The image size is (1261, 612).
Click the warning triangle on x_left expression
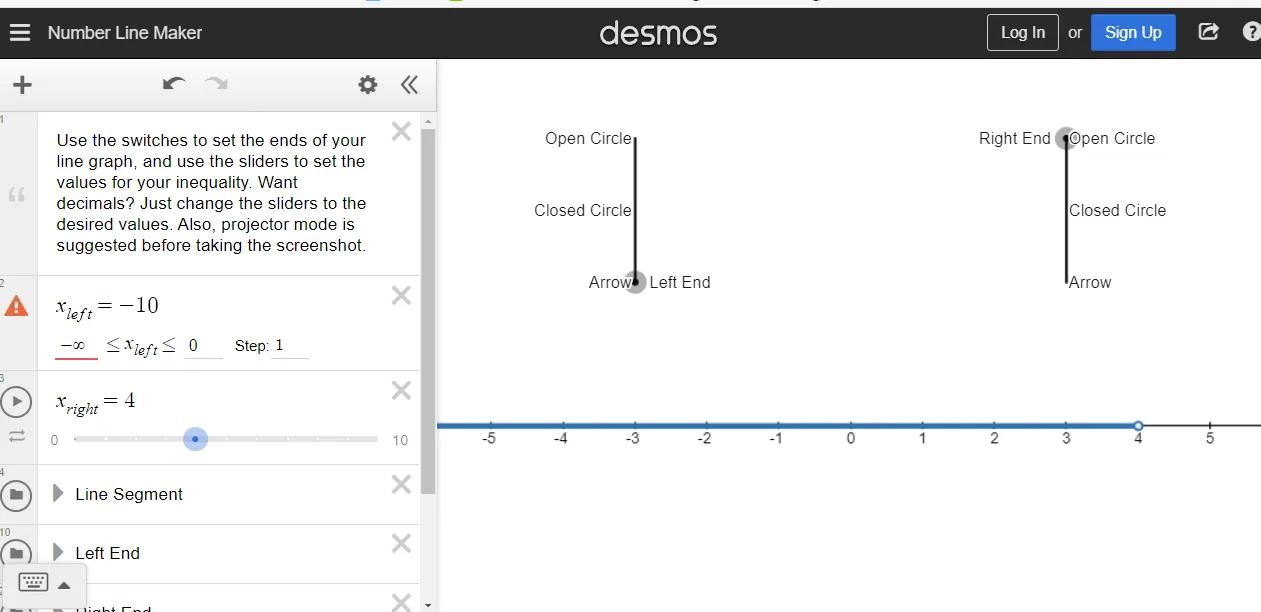[x=17, y=306]
